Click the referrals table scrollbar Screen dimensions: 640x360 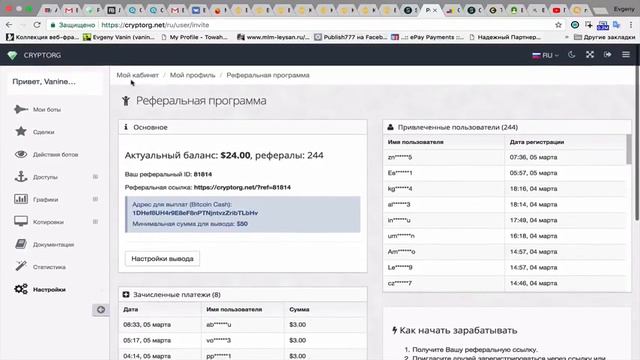coord(629,149)
